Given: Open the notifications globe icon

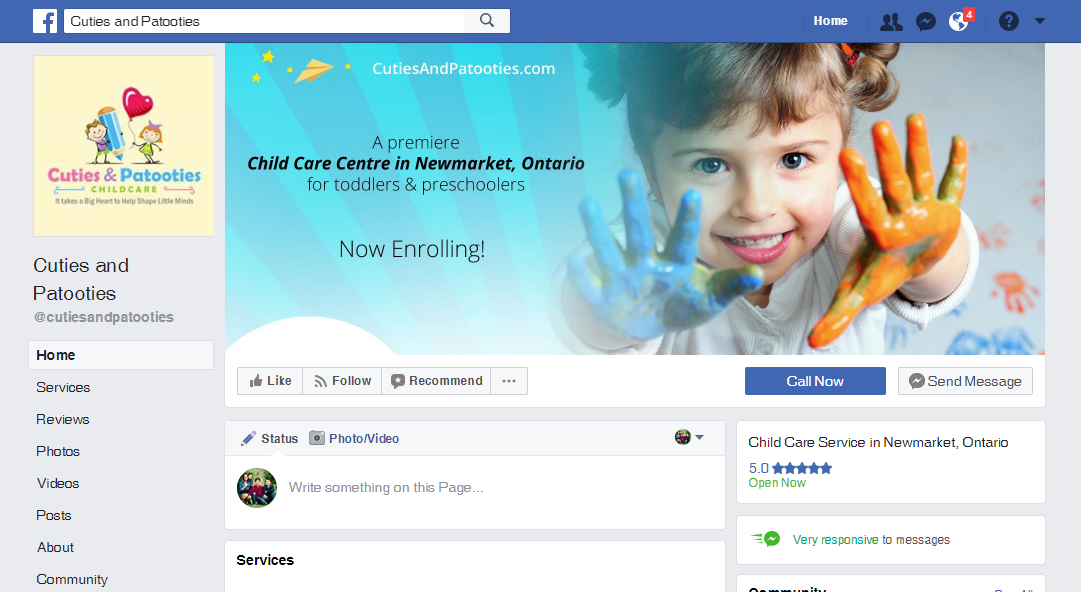Looking at the screenshot, I should point(958,22).
